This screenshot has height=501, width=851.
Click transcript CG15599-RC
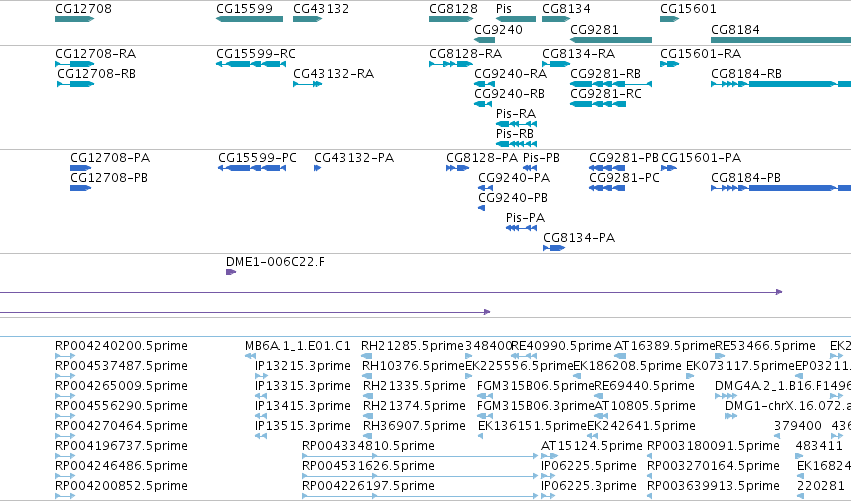pyautogui.click(x=251, y=64)
